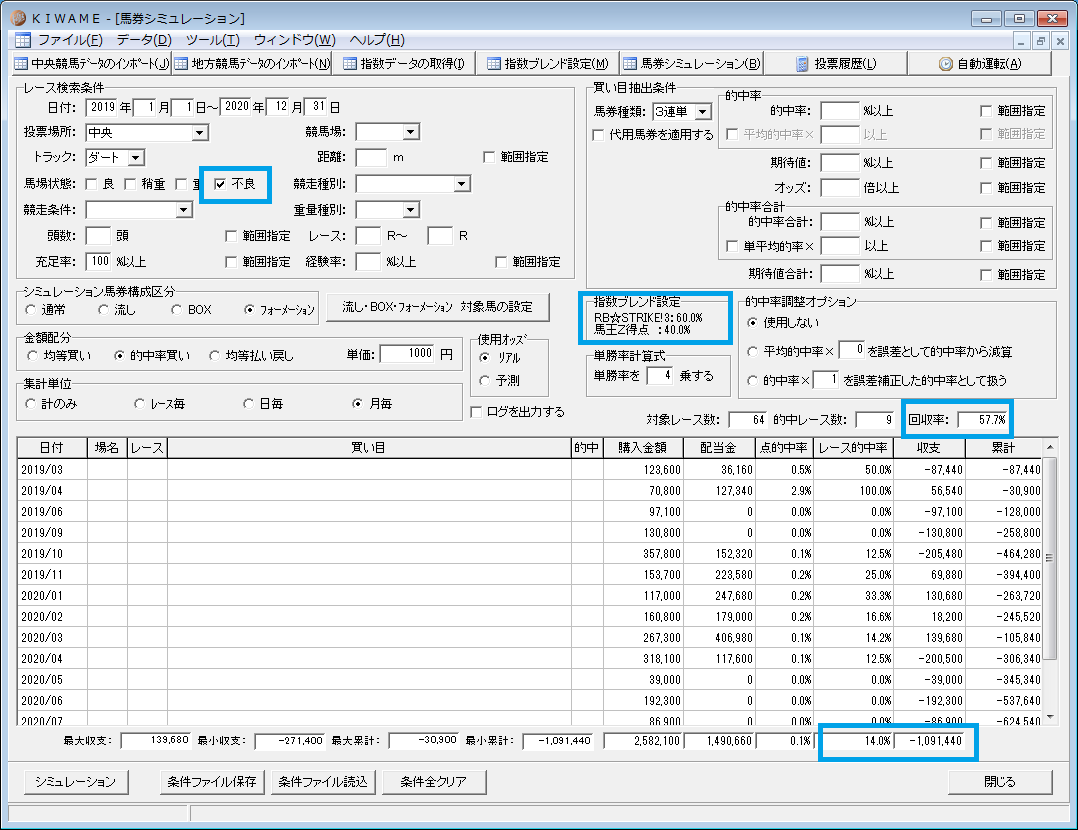Enable 代用馬券を適用する checkbox
Viewport: 1078px width, 830px height.
598,135
